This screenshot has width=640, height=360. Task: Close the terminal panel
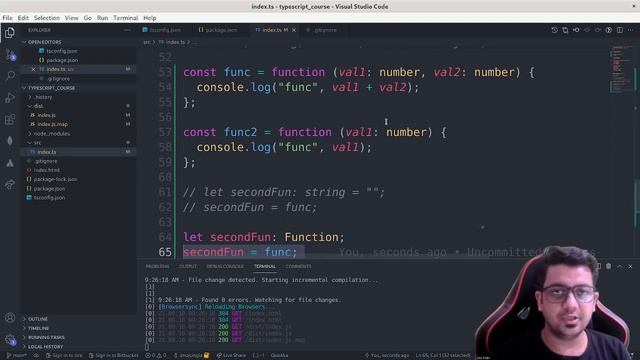pyautogui.click(x=630, y=266)
